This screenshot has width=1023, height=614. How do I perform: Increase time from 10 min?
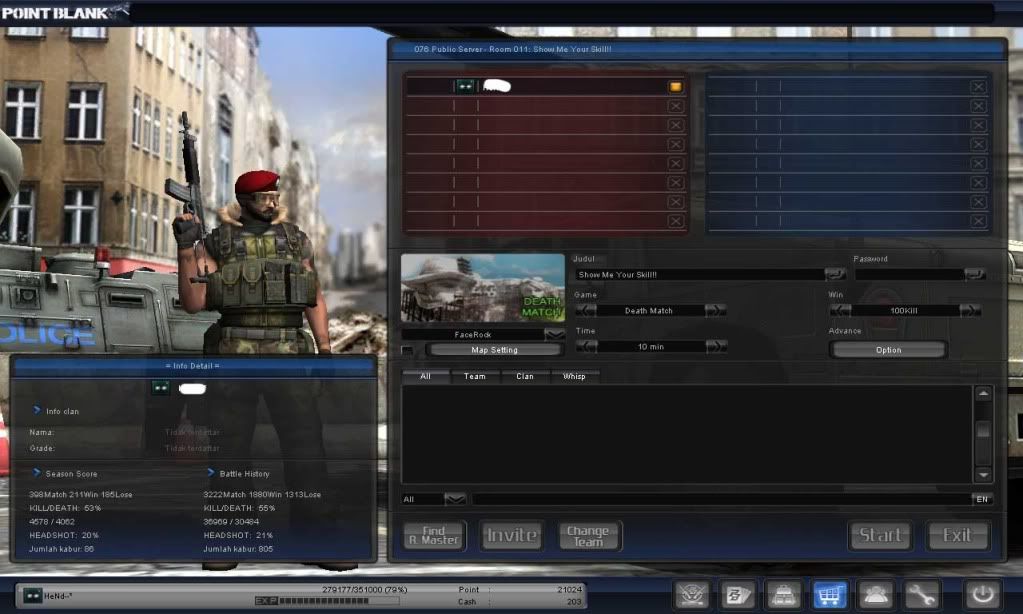coord(715,346)
